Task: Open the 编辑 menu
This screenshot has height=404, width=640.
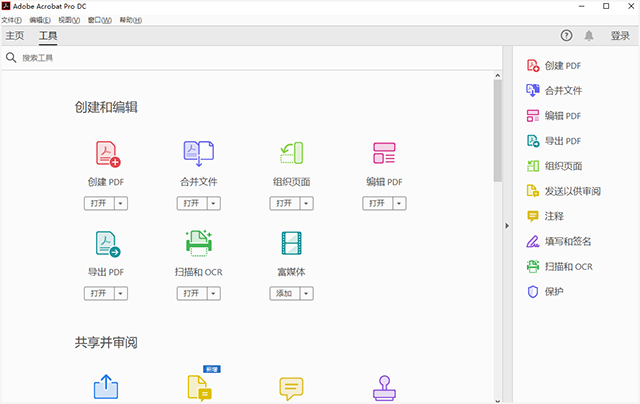Action: [40, 20]
